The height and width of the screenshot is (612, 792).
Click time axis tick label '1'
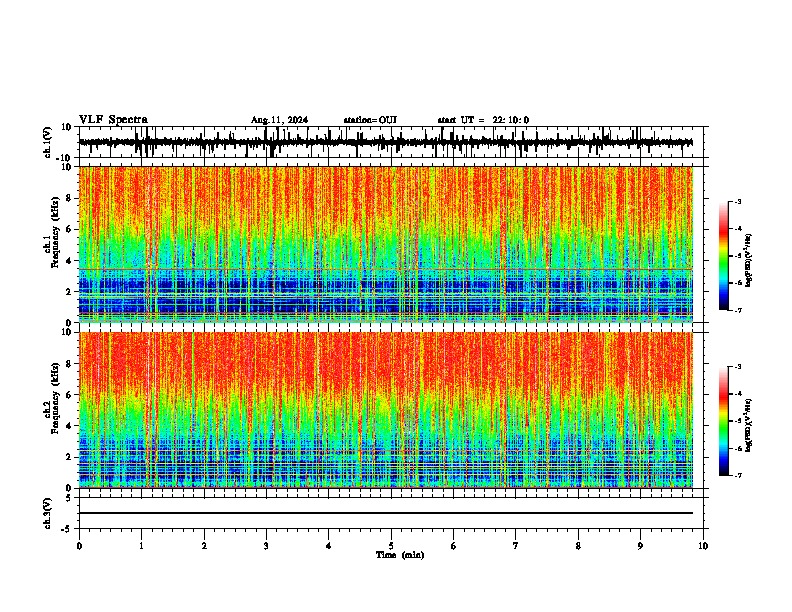tap(142, 546)
